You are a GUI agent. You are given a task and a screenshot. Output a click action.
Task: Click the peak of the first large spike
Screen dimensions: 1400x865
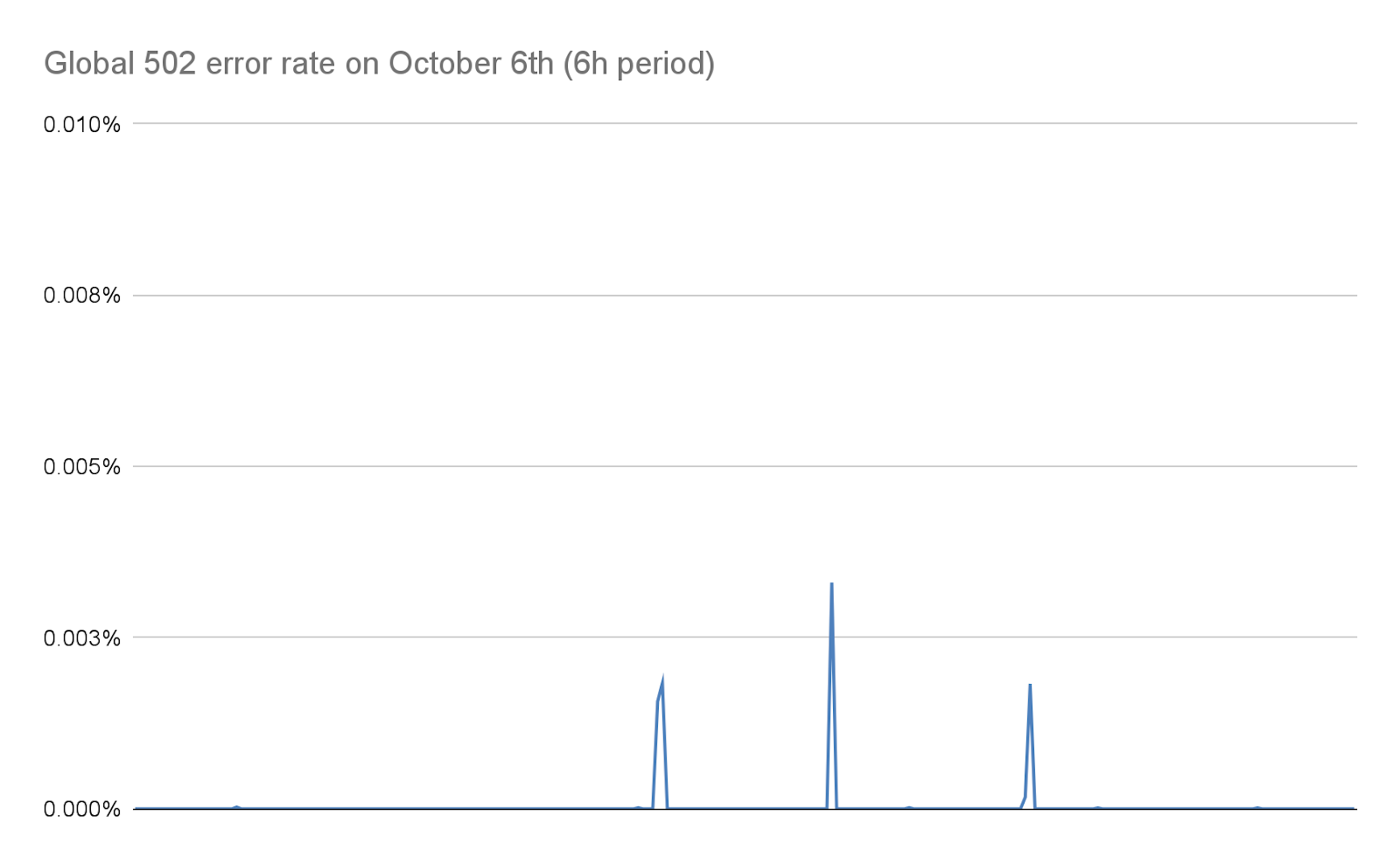[662, 682]
